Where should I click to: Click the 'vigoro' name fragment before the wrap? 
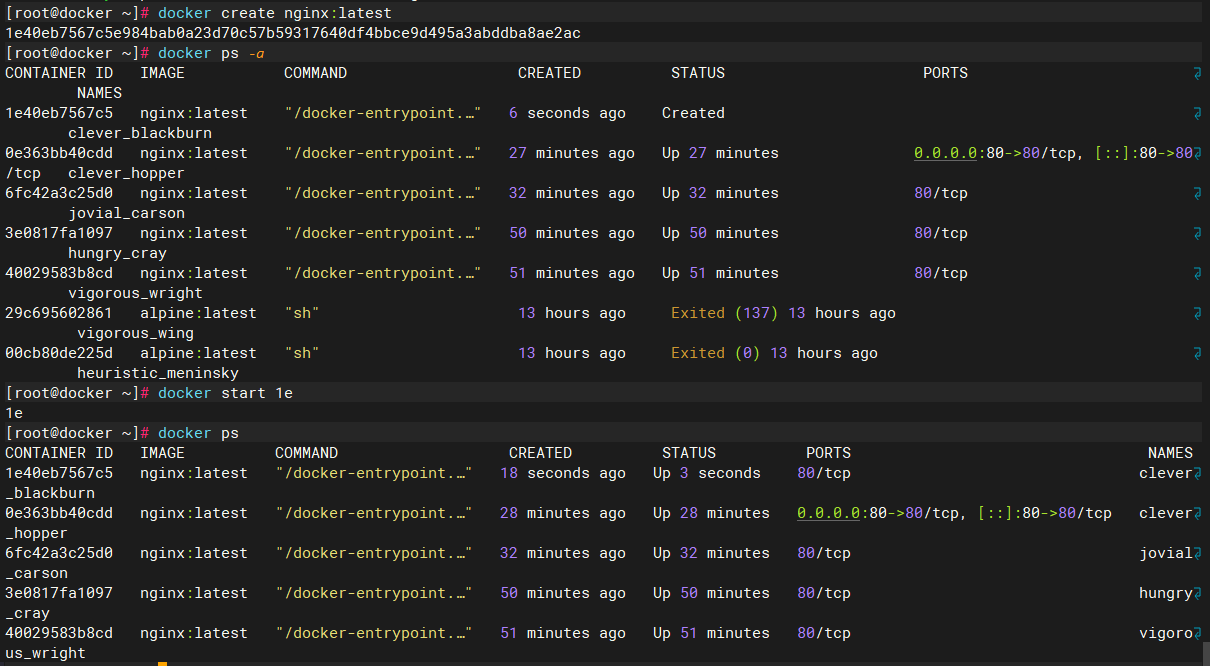pyautogui.click(x=1166, y=633)
